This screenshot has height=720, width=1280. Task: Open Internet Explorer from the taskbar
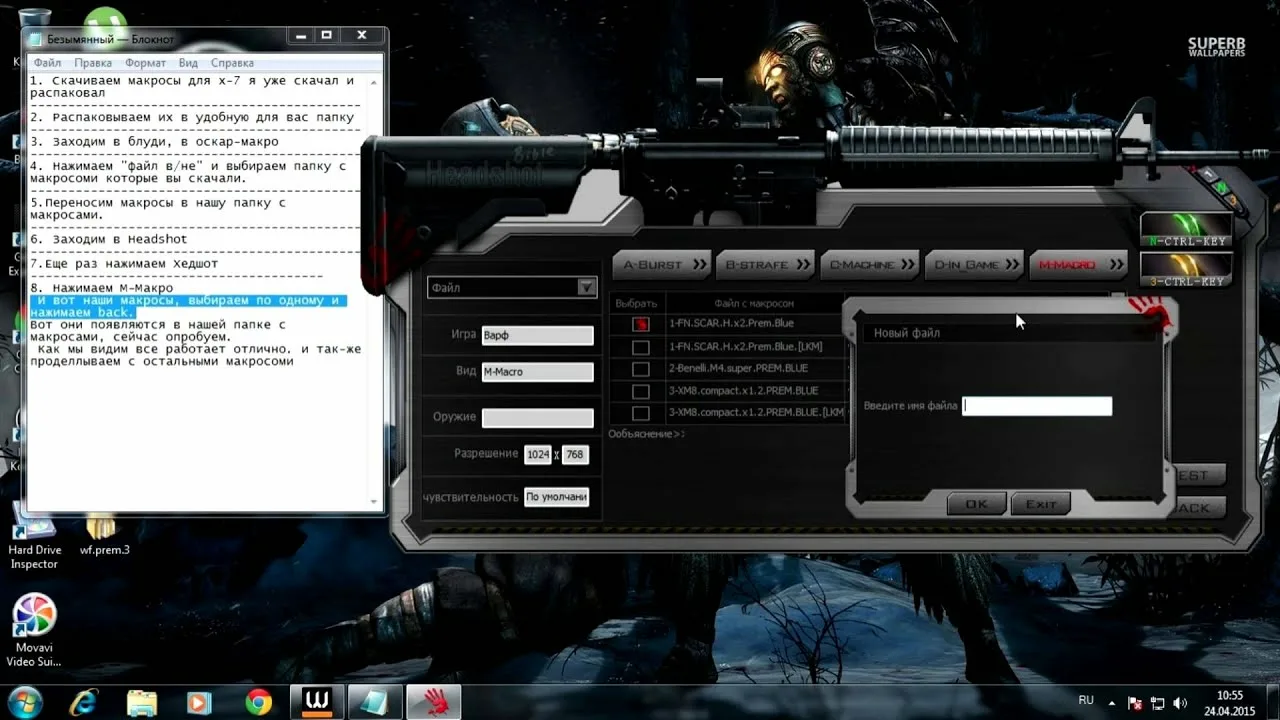click(x=86, y=703)
